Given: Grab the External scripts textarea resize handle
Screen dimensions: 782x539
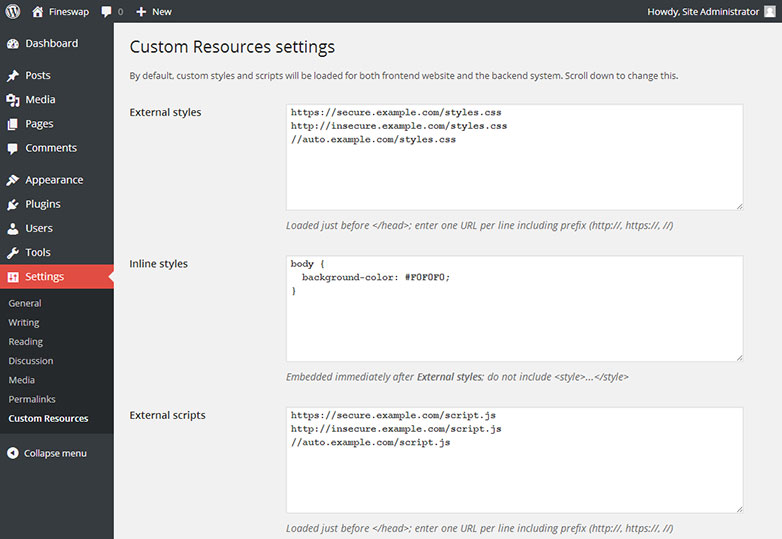Looking at the screenshot, I should pyautogui.click(x=739, y=509).
